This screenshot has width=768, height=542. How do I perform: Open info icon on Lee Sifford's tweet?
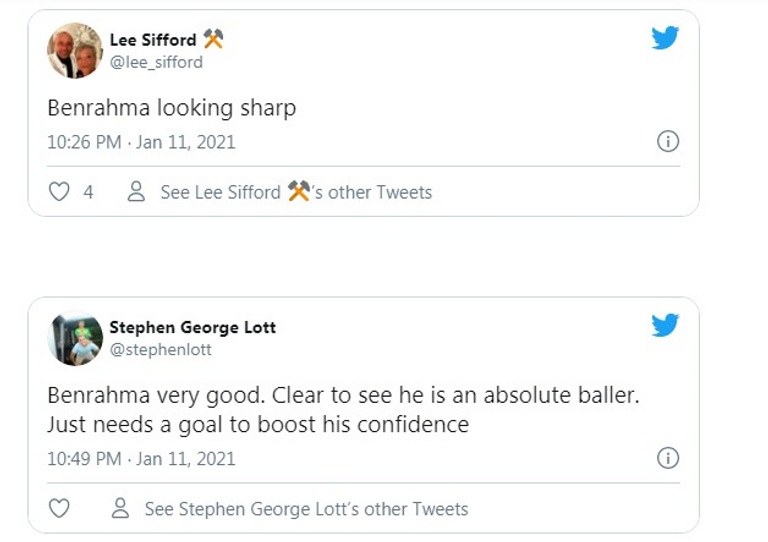tap(667, 142)
